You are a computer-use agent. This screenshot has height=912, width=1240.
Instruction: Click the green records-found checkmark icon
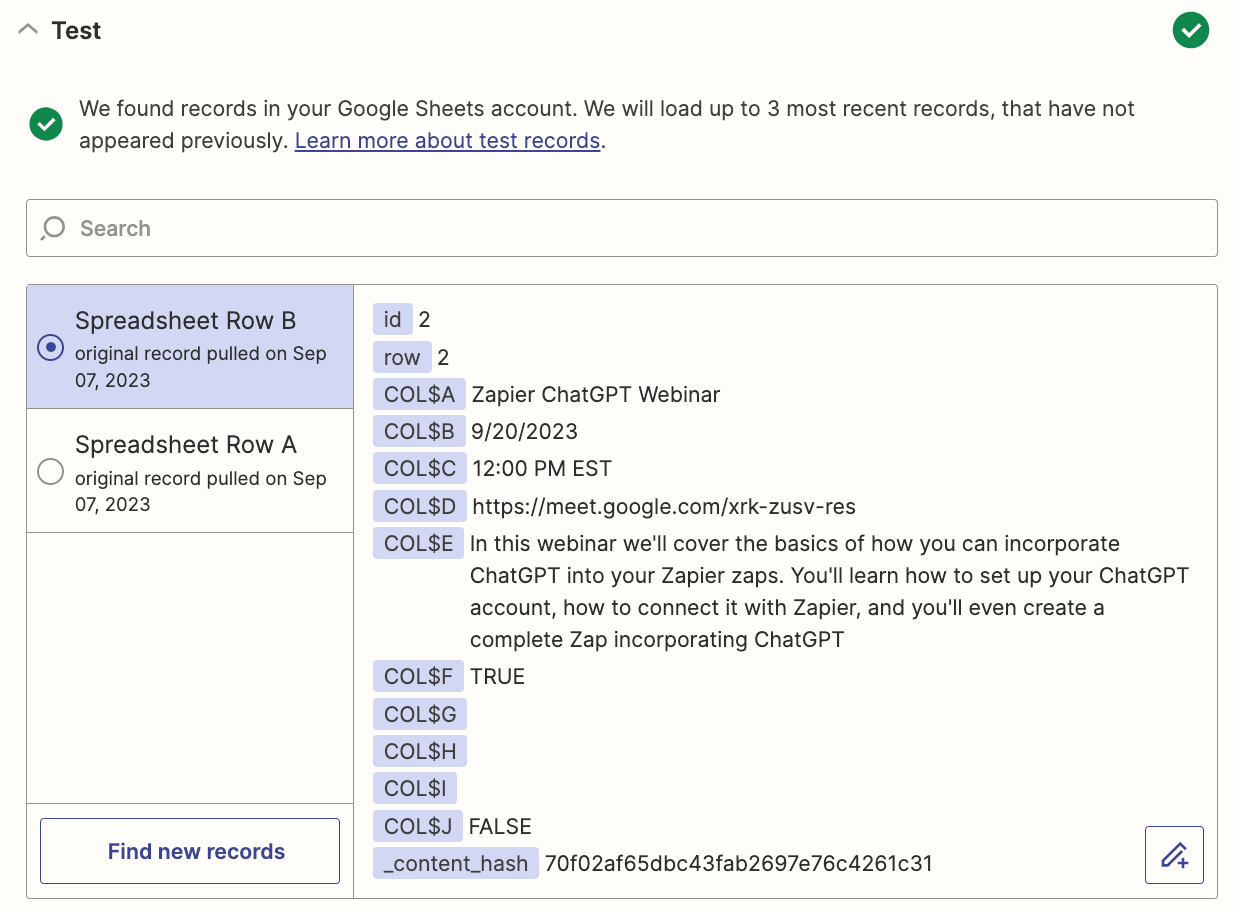tap(46, 124)
